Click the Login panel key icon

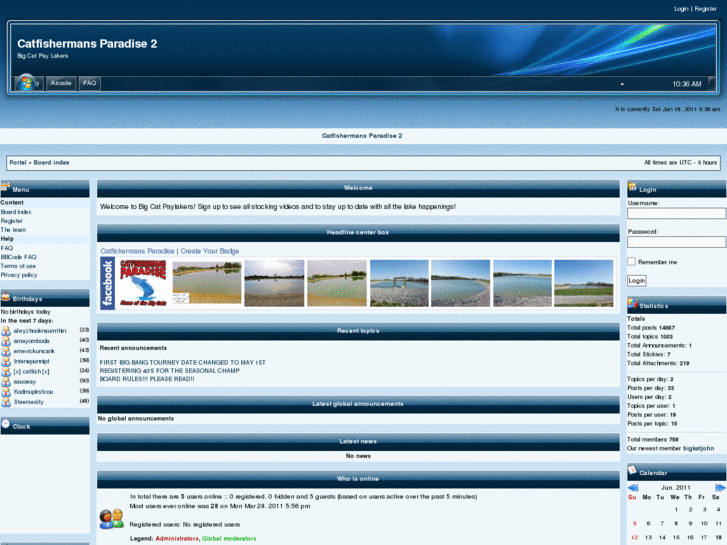632,187
